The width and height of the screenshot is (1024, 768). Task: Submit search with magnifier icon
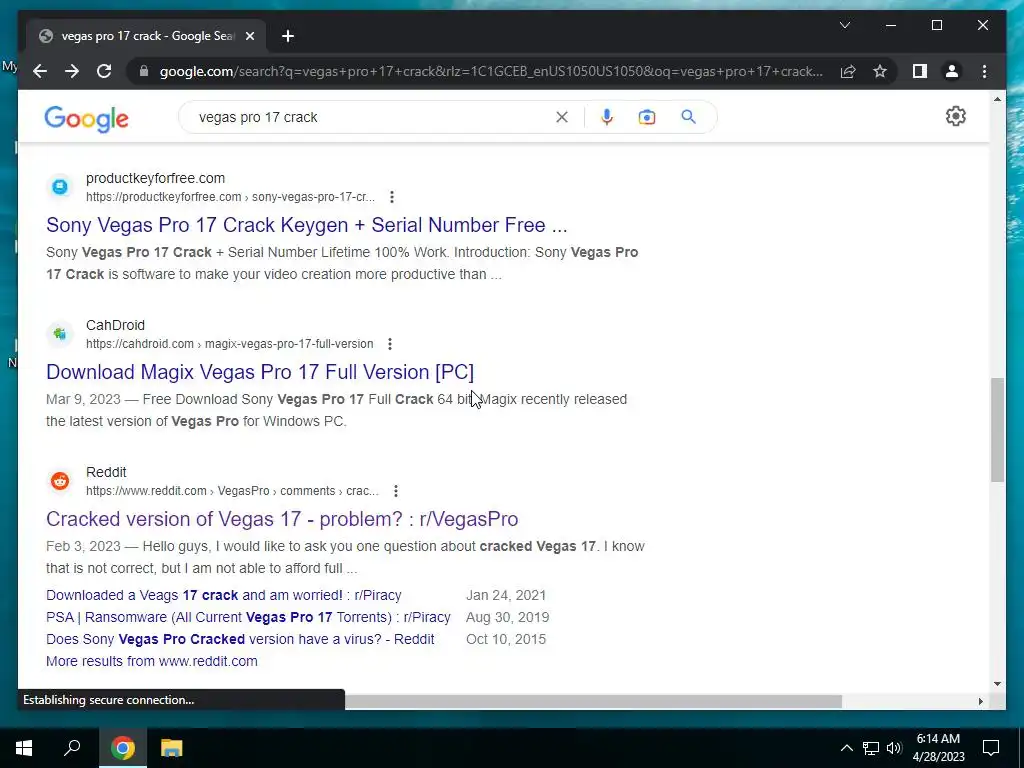(688, 117)
